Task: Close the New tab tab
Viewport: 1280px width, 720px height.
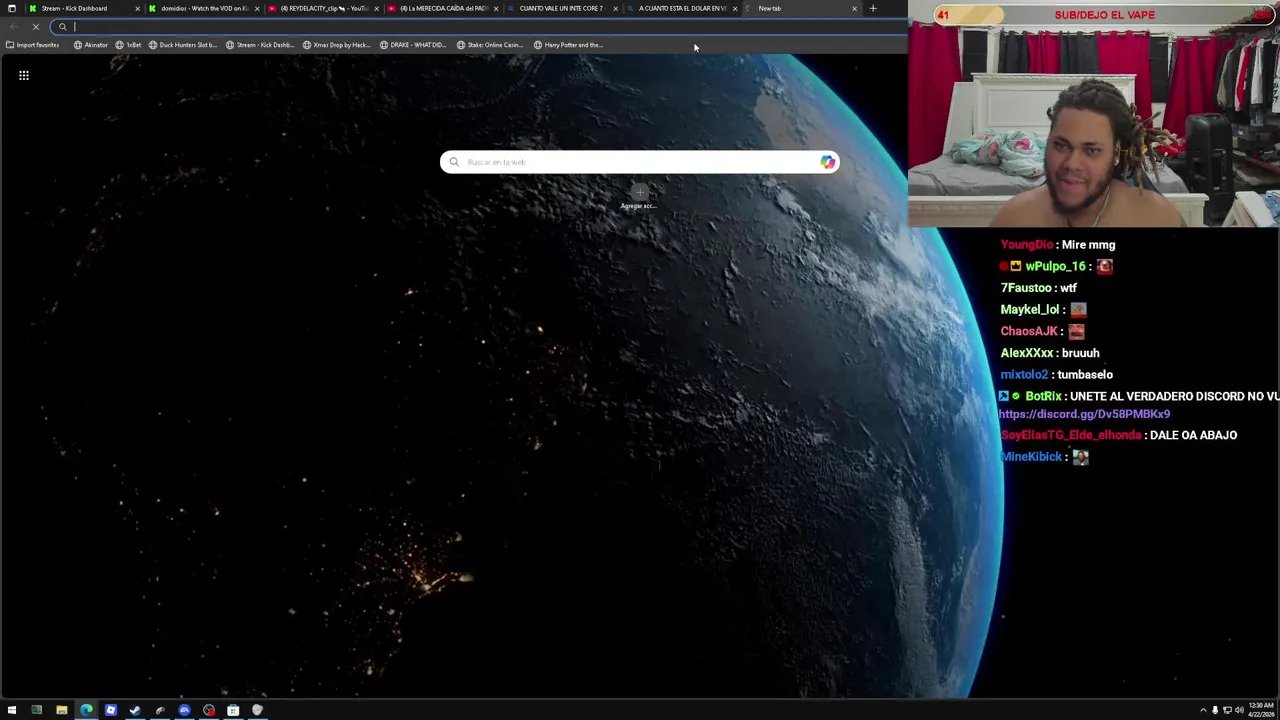Action: pos(854,8)
